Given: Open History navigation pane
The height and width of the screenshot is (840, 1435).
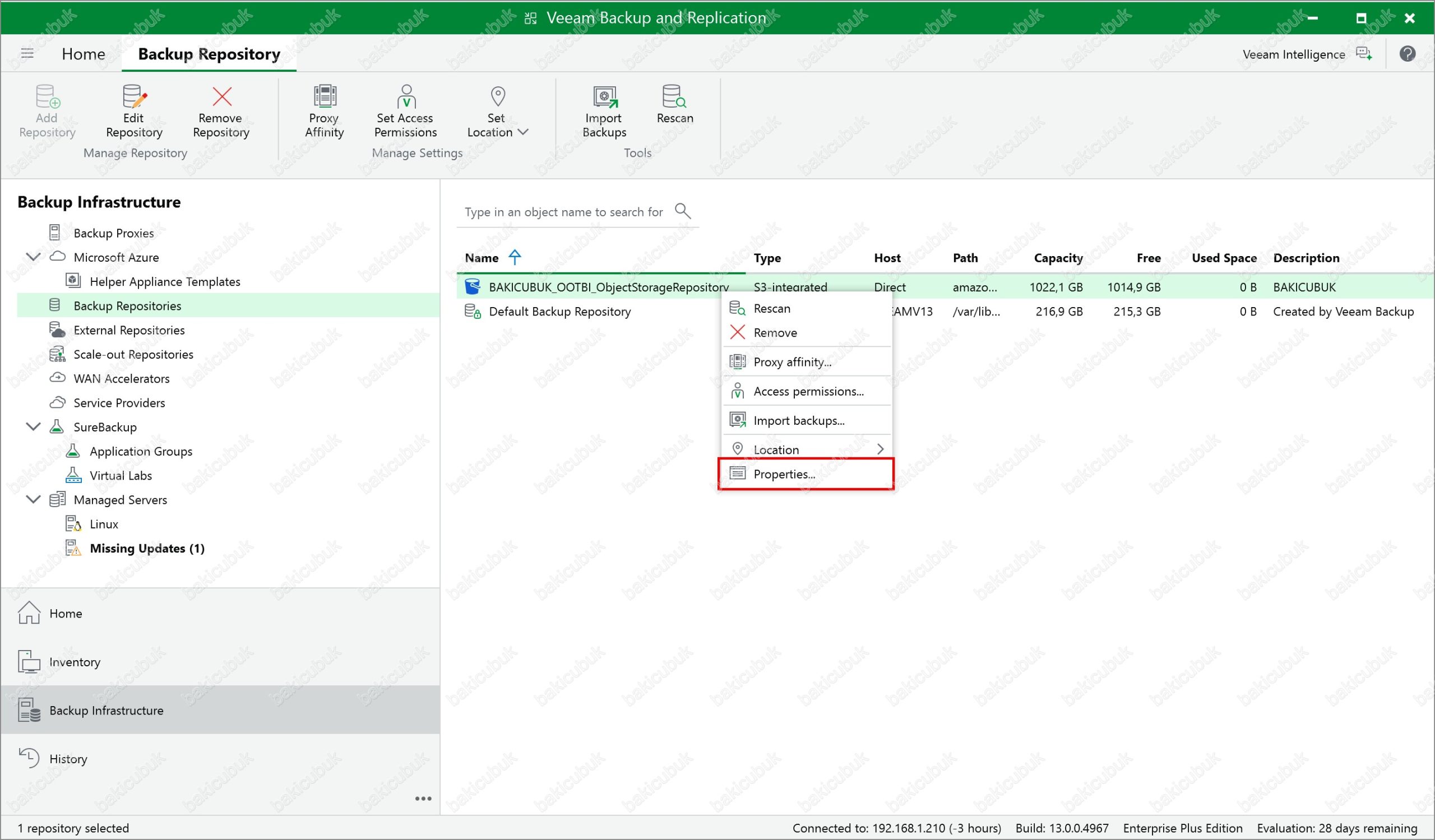Looking at the screenshot, I should pyautogui.click(x=220, y=759).
